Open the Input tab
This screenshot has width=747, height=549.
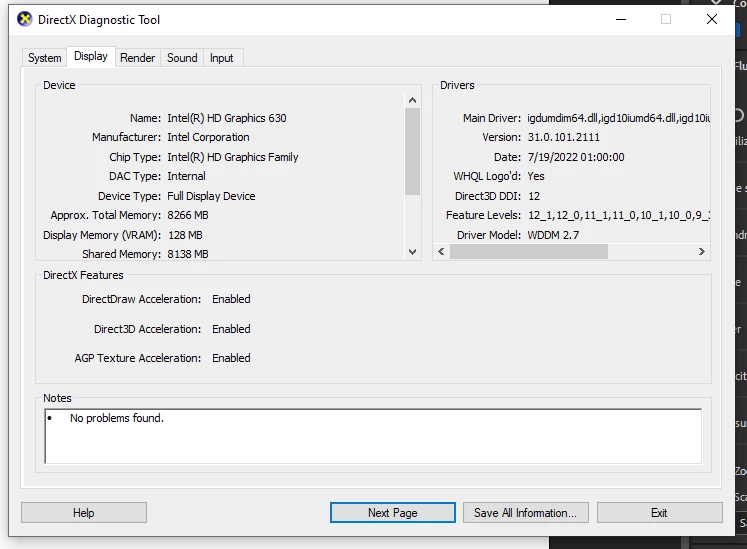coord(222,58)
